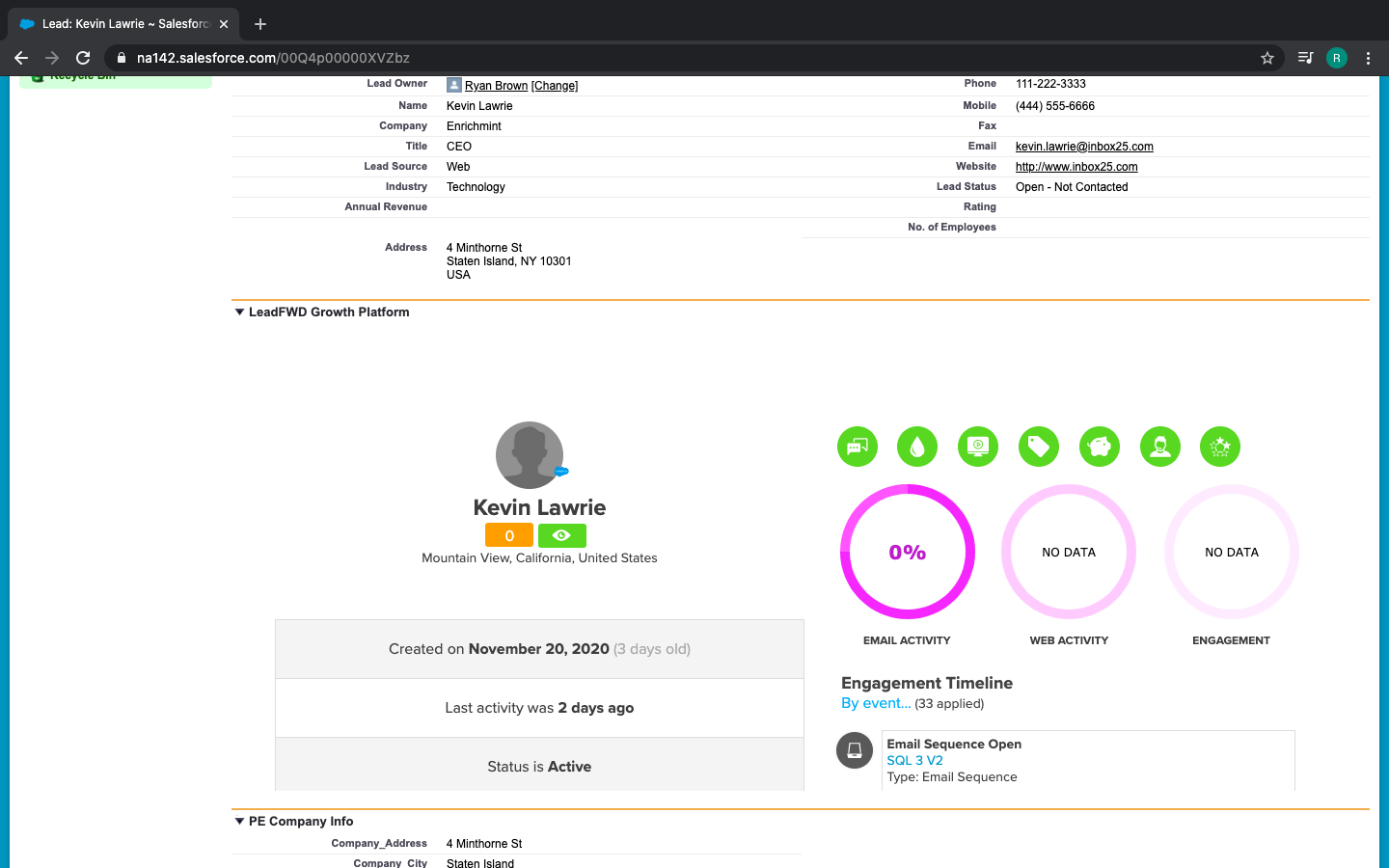Click the Email Sequence Open timeline icon
Viewport: 1389px width, 868px height.
(855, 750)
